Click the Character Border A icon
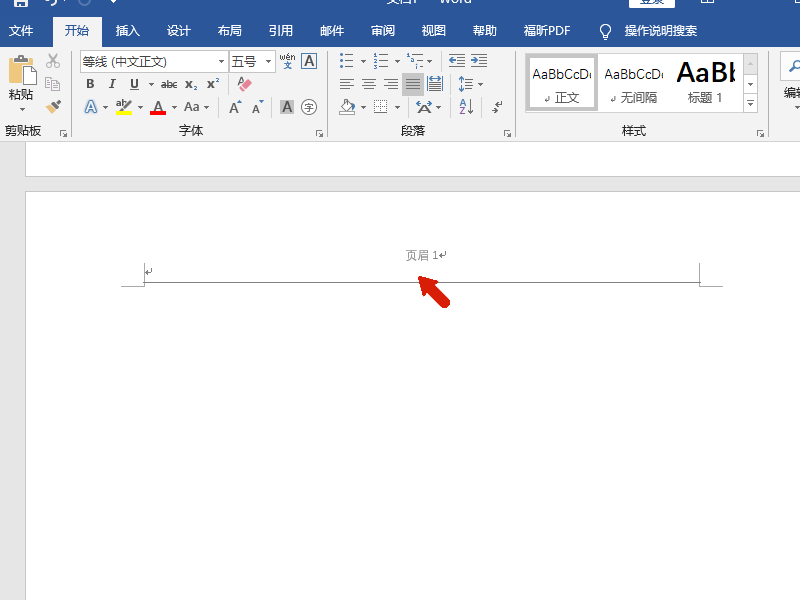The width and height of the screenshot is (800, 600). 309,61
